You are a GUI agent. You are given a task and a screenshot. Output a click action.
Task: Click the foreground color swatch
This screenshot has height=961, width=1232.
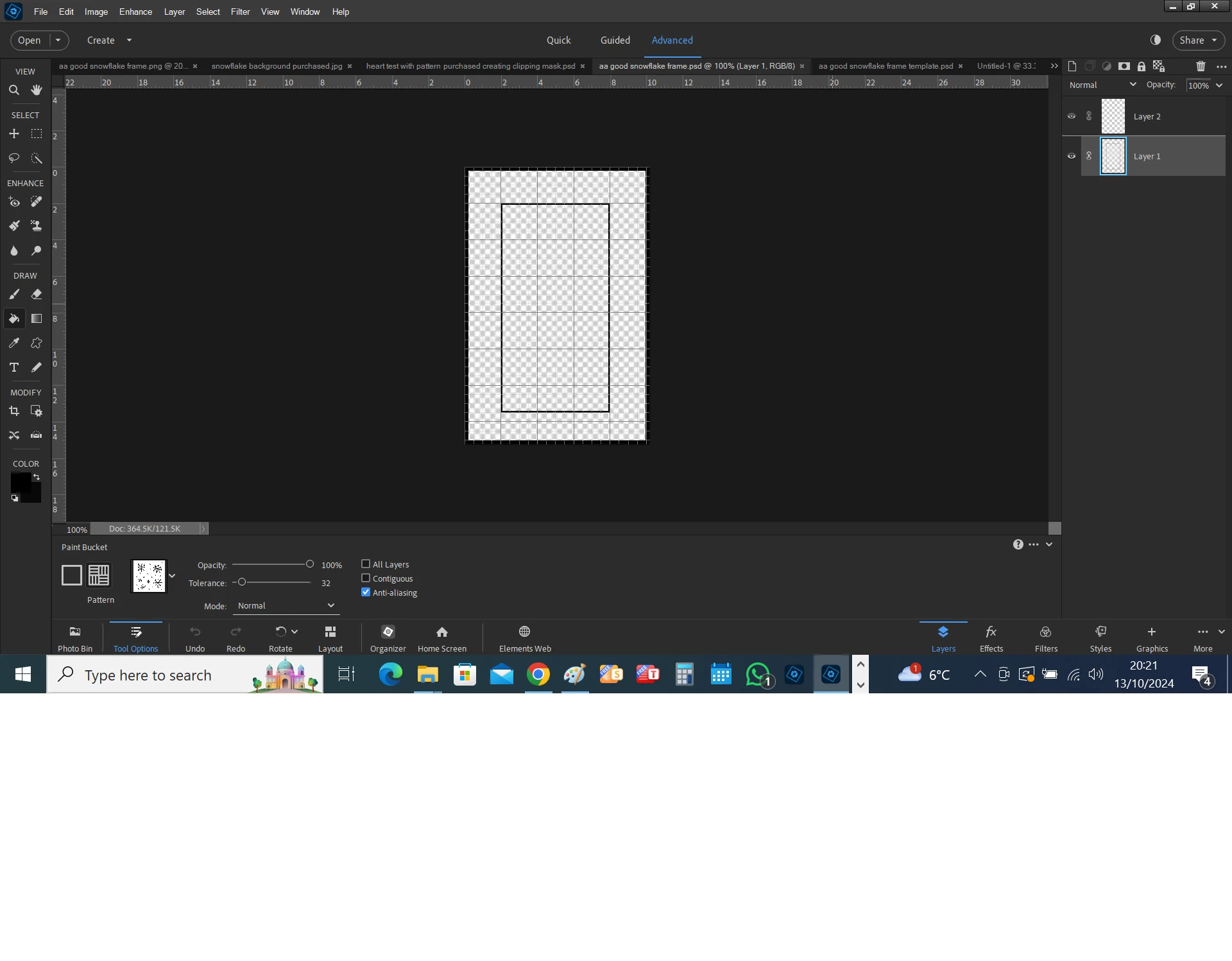click(20, 482)
